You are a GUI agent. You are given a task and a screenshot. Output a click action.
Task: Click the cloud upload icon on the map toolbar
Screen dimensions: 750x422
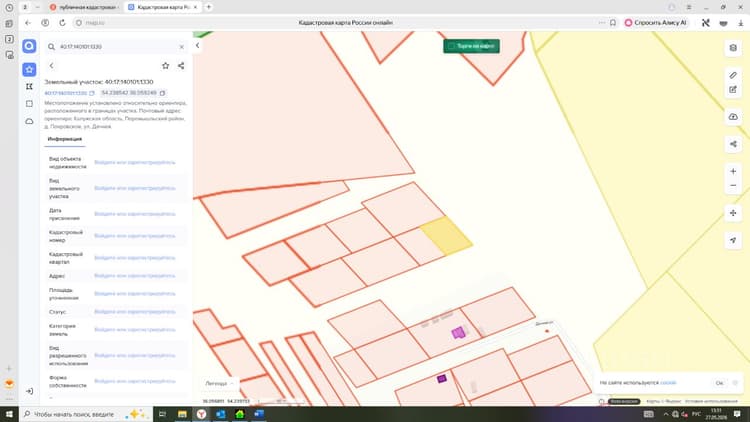click(733, 117)
